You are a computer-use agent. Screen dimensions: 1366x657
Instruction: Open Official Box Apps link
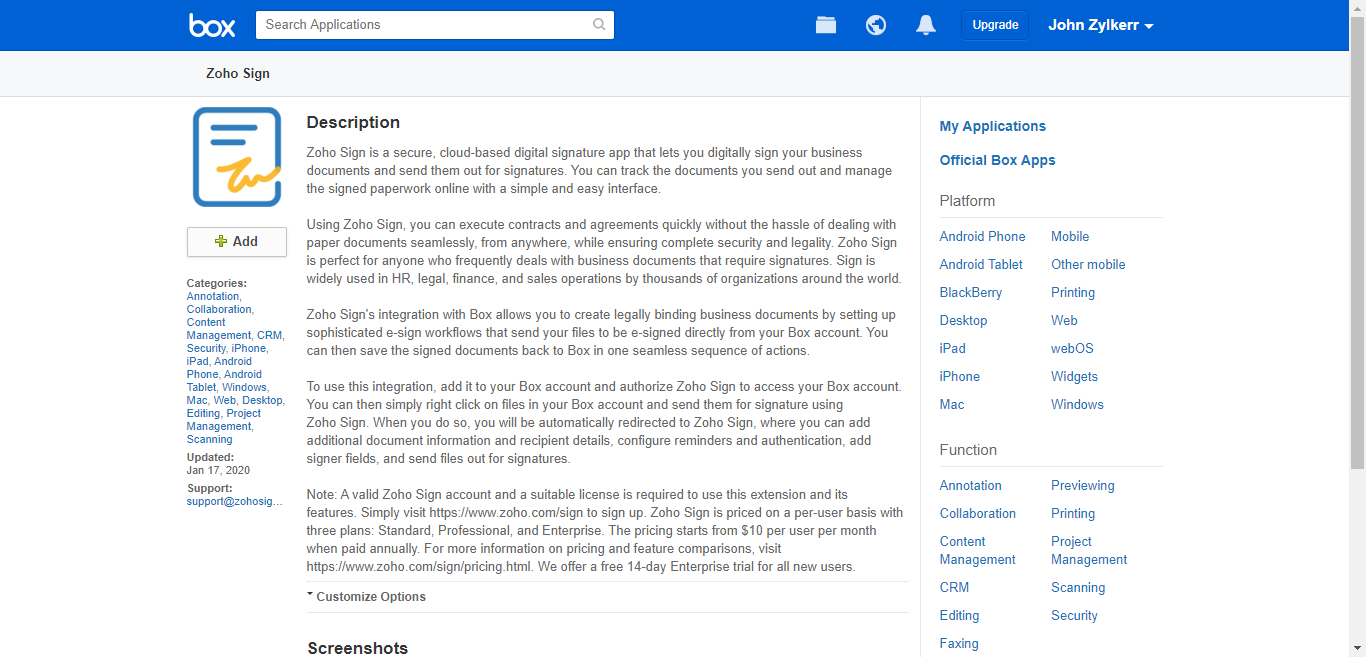point(997,160)
